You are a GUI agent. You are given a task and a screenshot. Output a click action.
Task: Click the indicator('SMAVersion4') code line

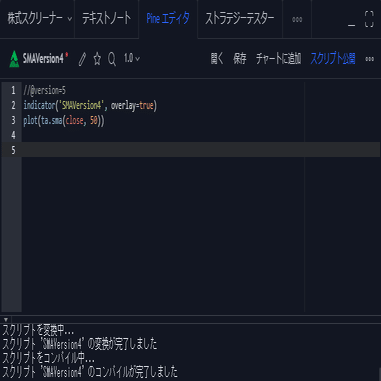tap(90, 106)
